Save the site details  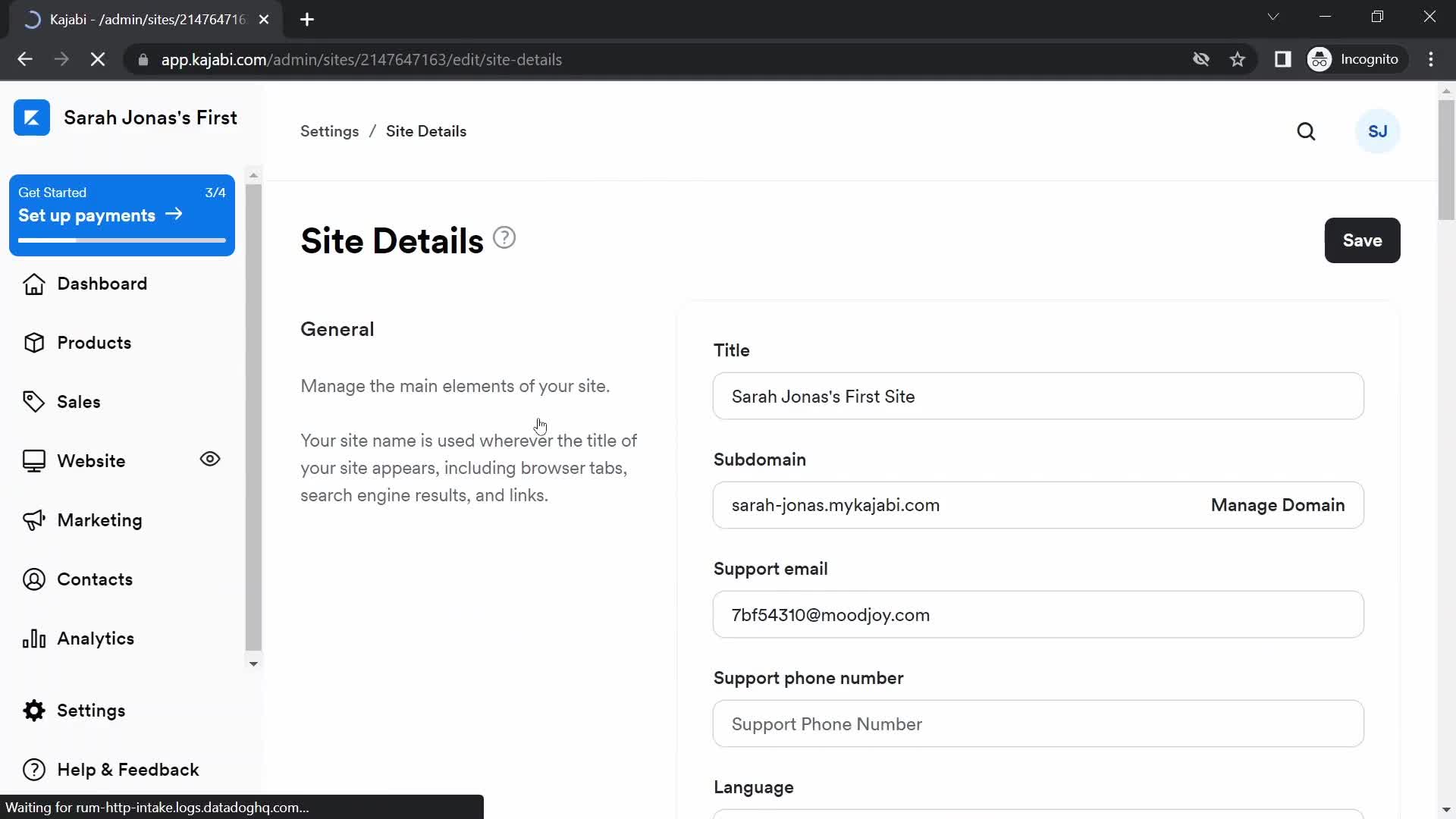point(1362,240)
